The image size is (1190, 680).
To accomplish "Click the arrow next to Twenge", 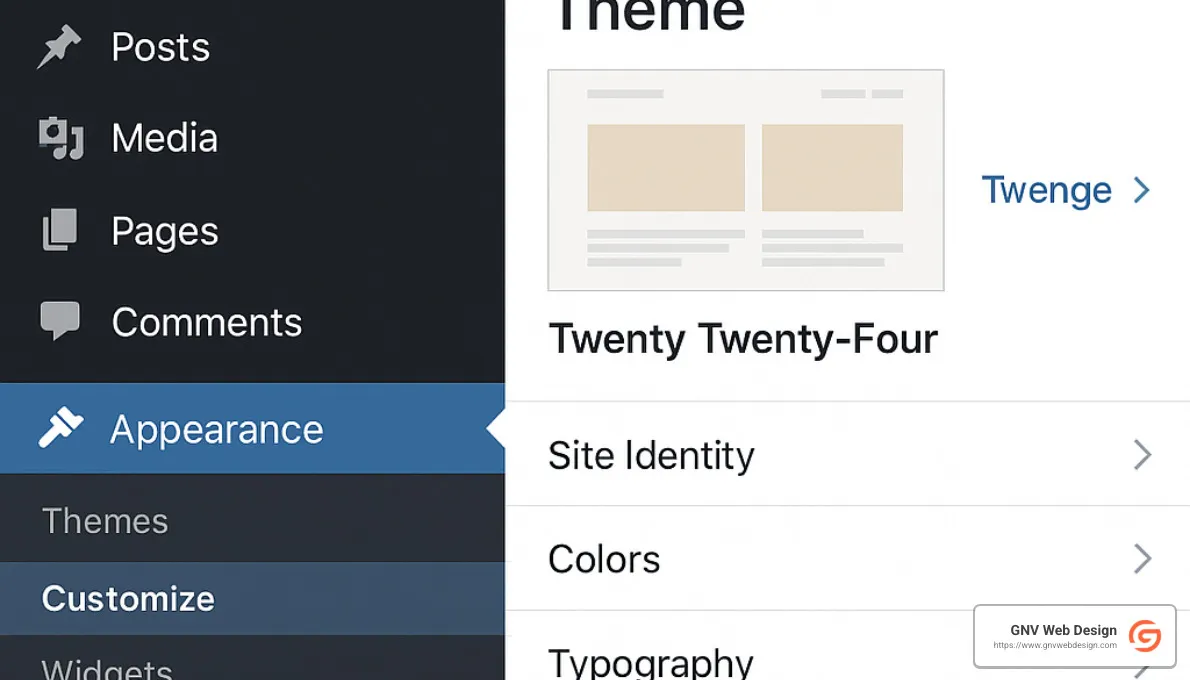I will [1140, 190].
